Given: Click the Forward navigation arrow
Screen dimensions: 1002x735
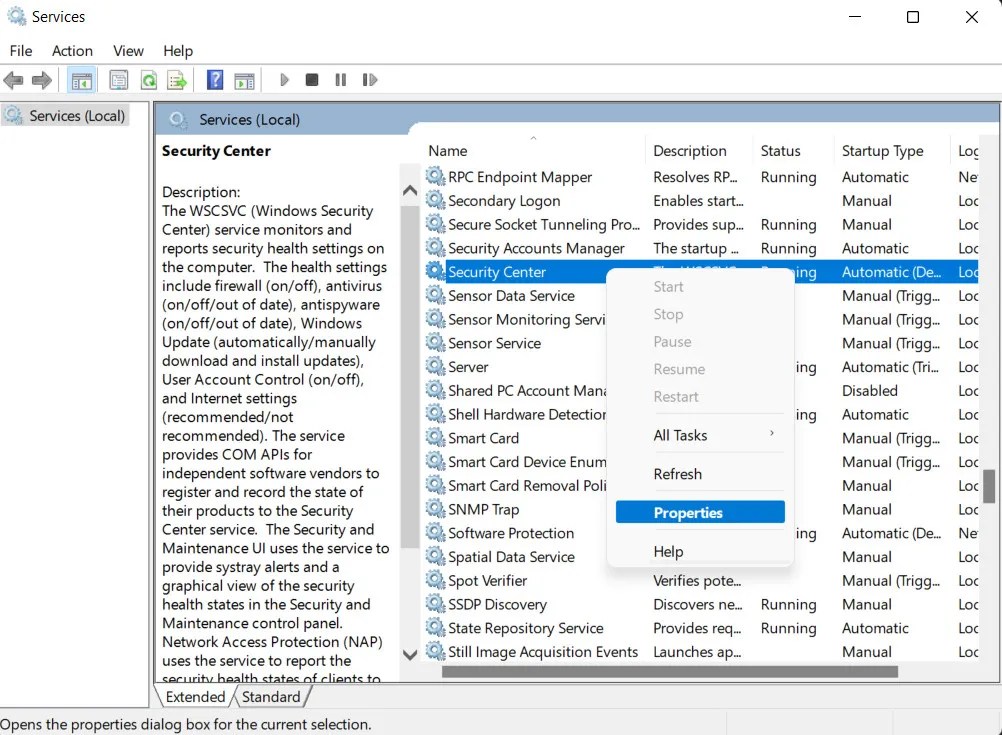Looking at the screenshot, I should (x=40, y=79).
